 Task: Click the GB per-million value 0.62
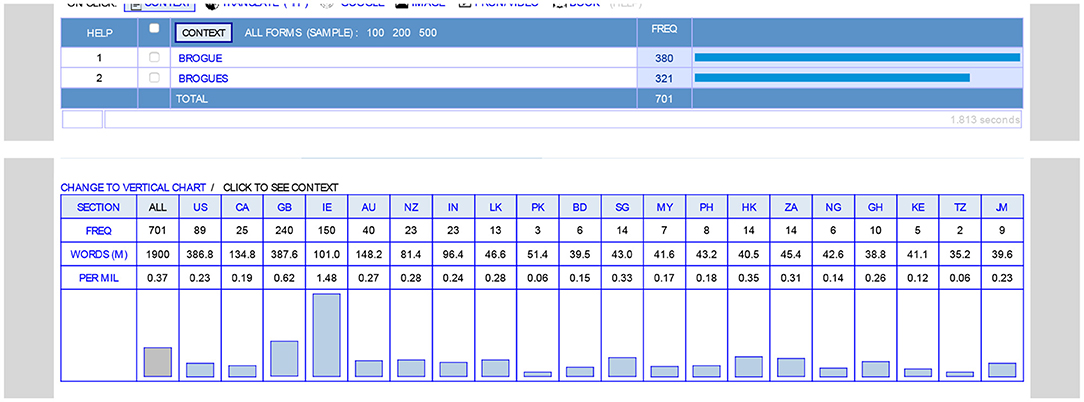(x=284, y=277)
